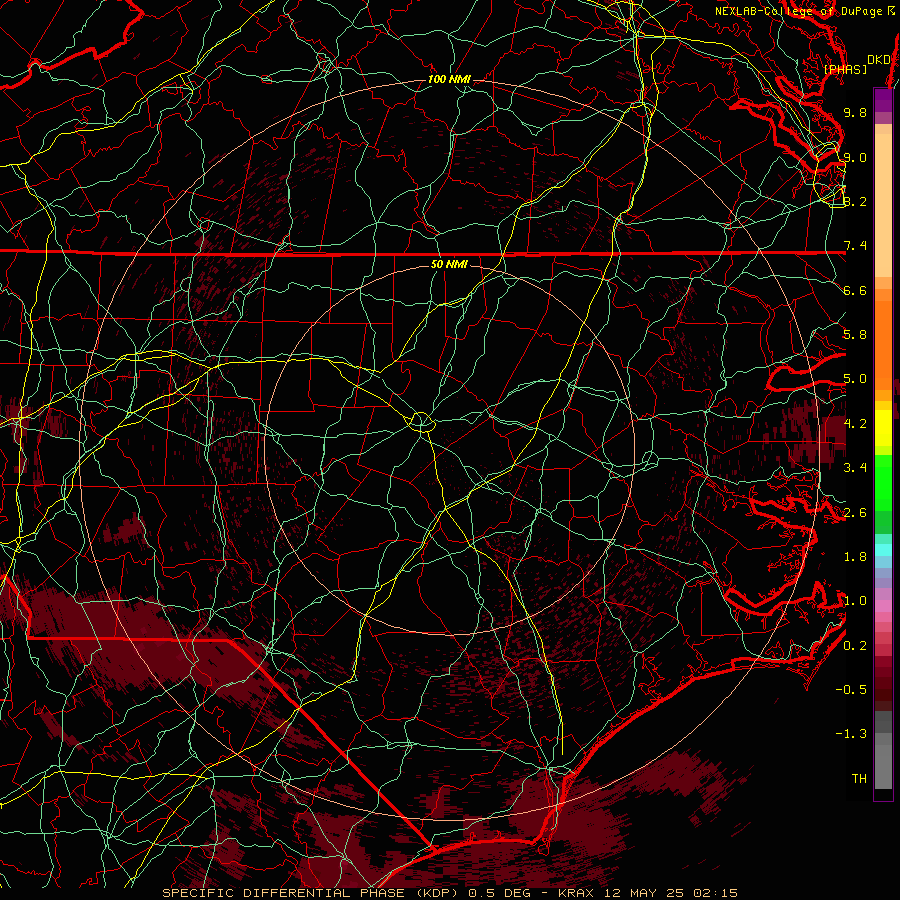This screenshot has width=900, height=900.
Task: Click the 12 MAY 25 02:15 timestamp
Action: pyautogui.click(x=671, y=893)
